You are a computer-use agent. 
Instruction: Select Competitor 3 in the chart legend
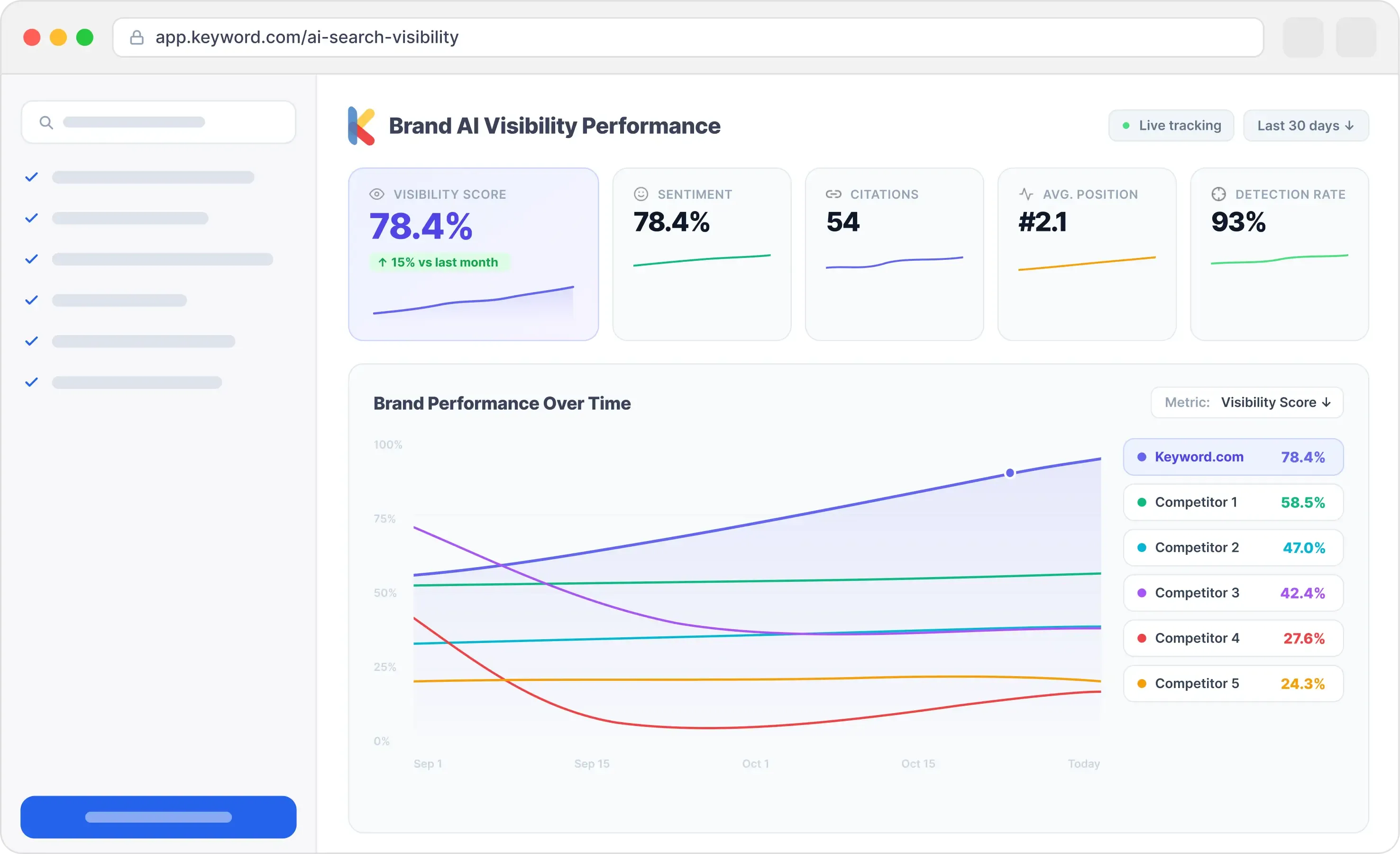pos(1233,593)
